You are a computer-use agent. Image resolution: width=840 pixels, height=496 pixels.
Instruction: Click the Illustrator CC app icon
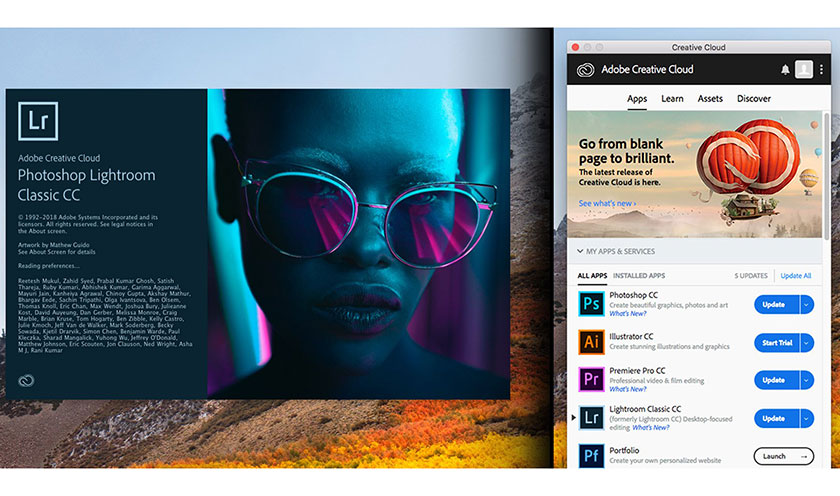point(591,342)
